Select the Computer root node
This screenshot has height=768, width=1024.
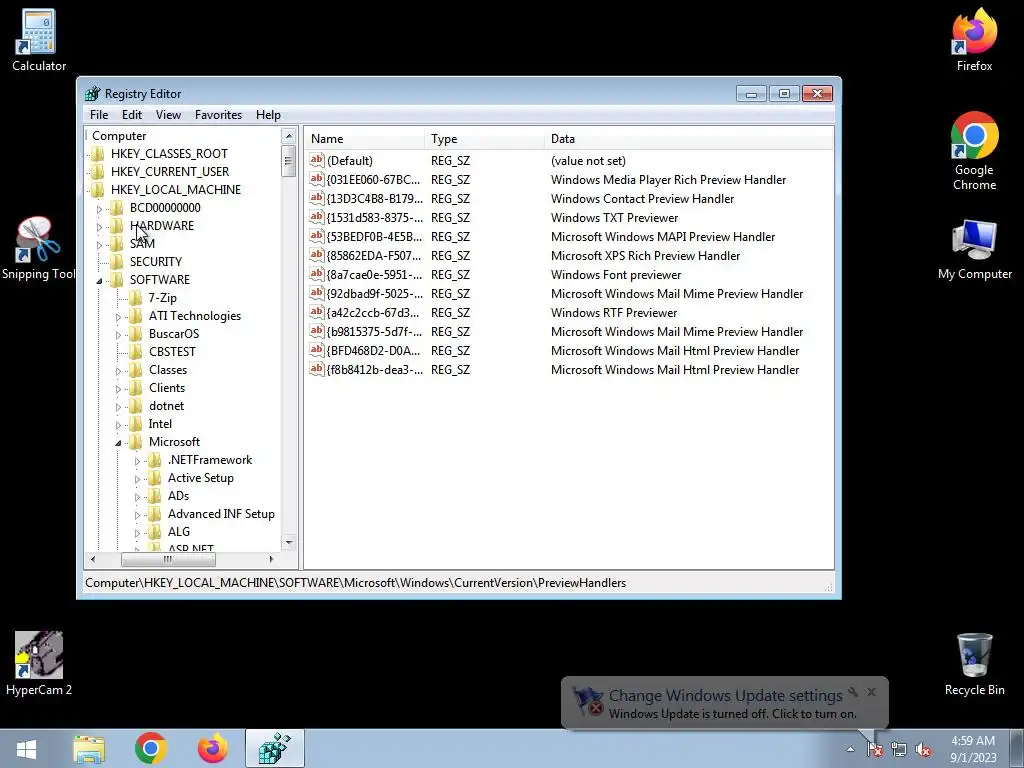(x=119, y=136)
